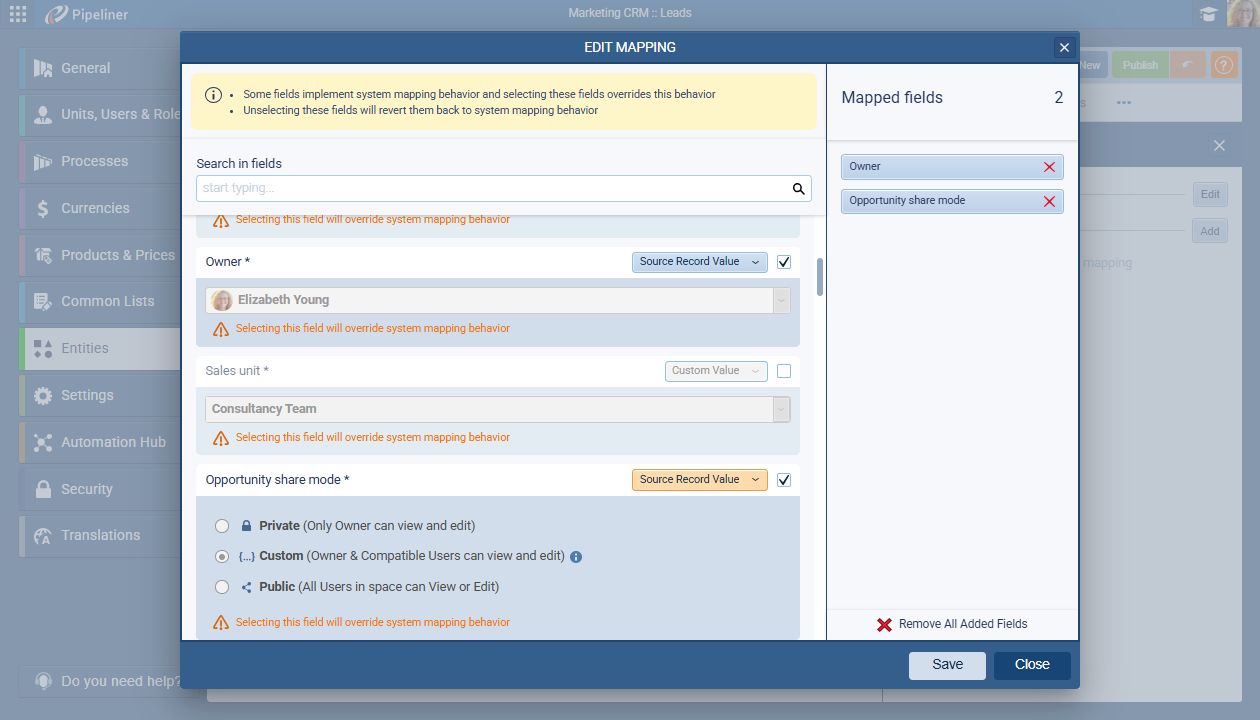
Task: Click Remove All Added Fields
Action: [952, 624]
